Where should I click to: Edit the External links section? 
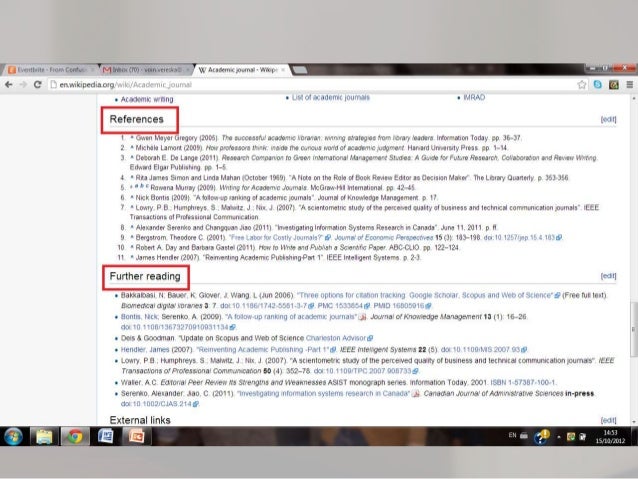tap(608, 420)
